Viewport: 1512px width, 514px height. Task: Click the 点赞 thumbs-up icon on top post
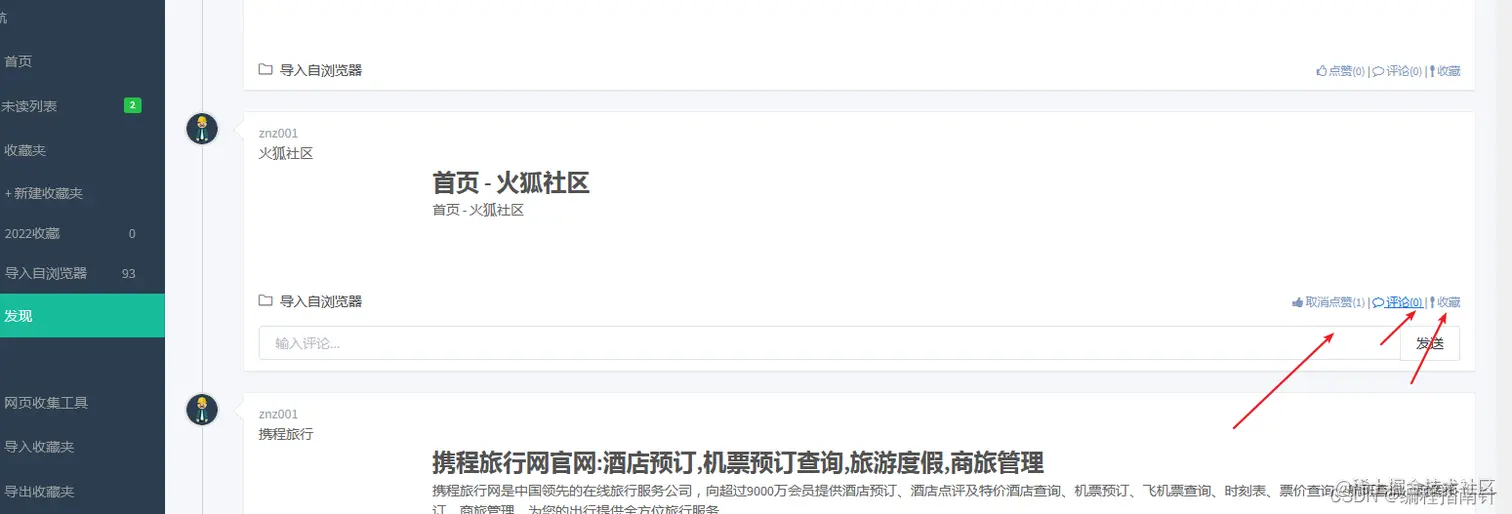point(1321,71)
